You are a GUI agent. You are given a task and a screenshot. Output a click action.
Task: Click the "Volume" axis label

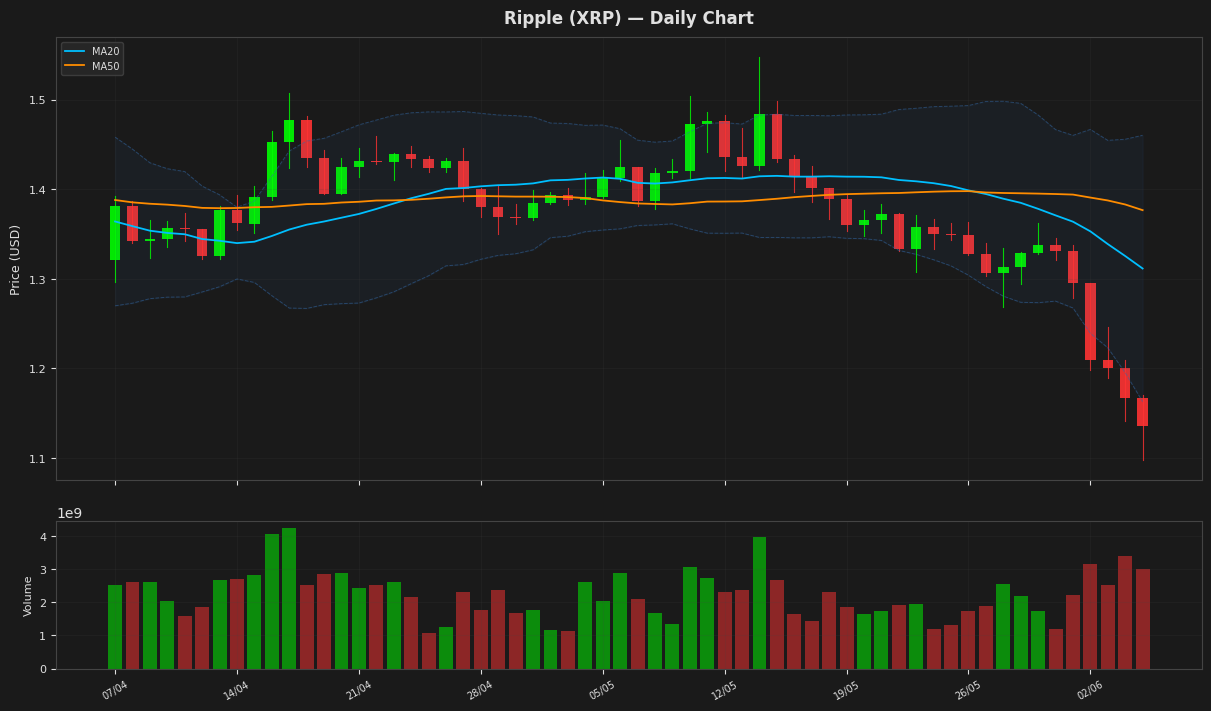tap(28, 595)
